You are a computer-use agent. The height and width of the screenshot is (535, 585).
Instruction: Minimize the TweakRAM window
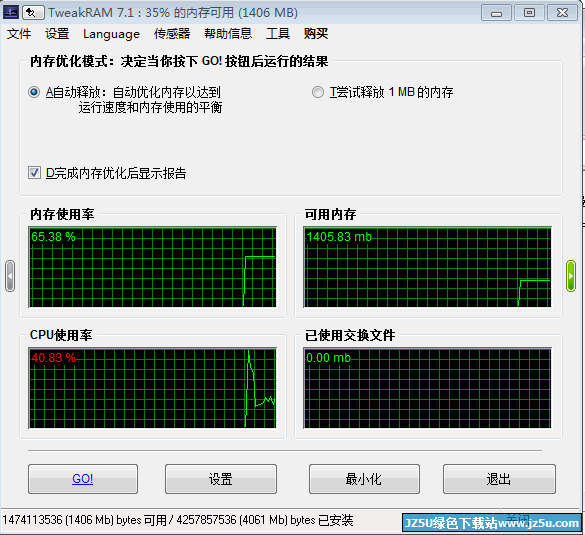496,13
